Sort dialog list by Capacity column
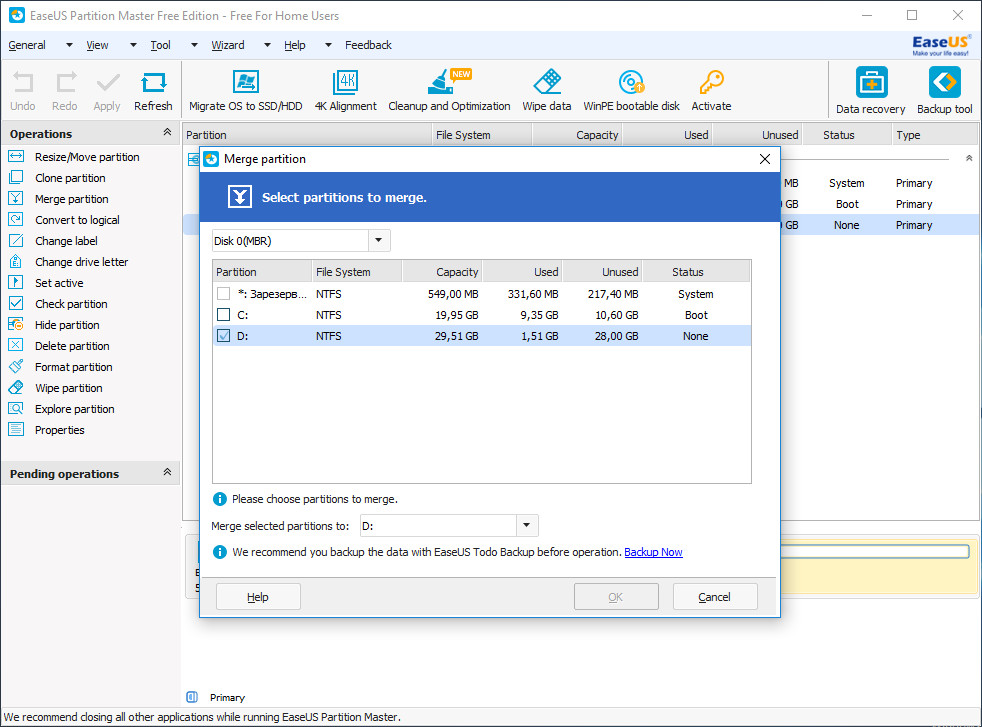Screen dimensions: 982x727 point(442,272)
